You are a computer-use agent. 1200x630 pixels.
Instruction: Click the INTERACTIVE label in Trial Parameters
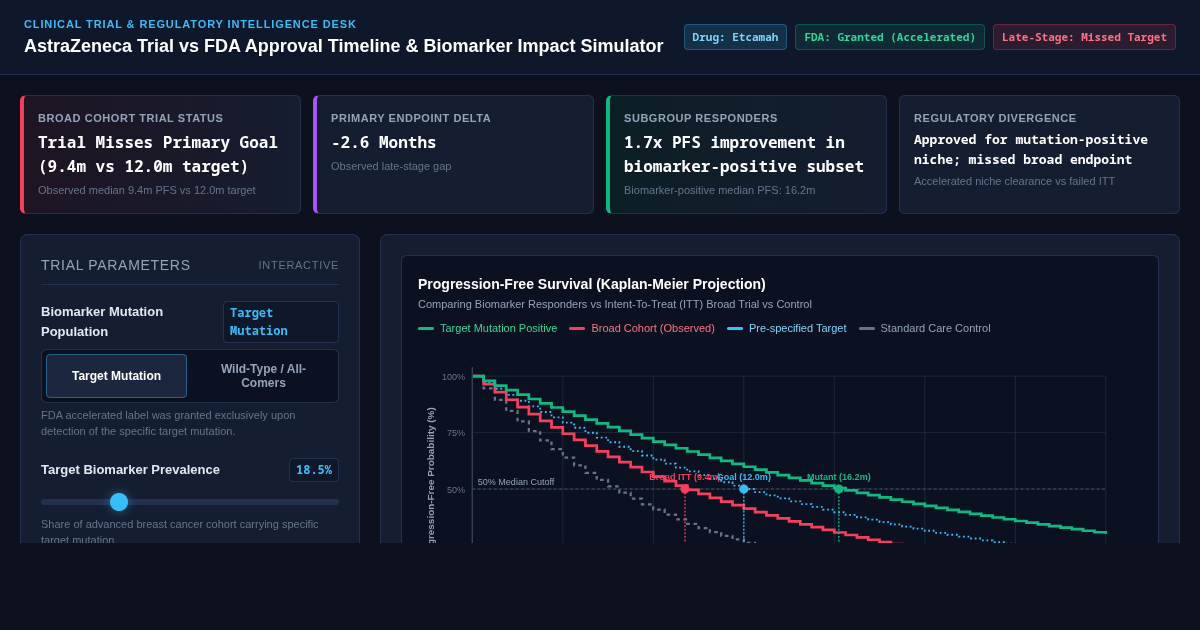point(298,265)
